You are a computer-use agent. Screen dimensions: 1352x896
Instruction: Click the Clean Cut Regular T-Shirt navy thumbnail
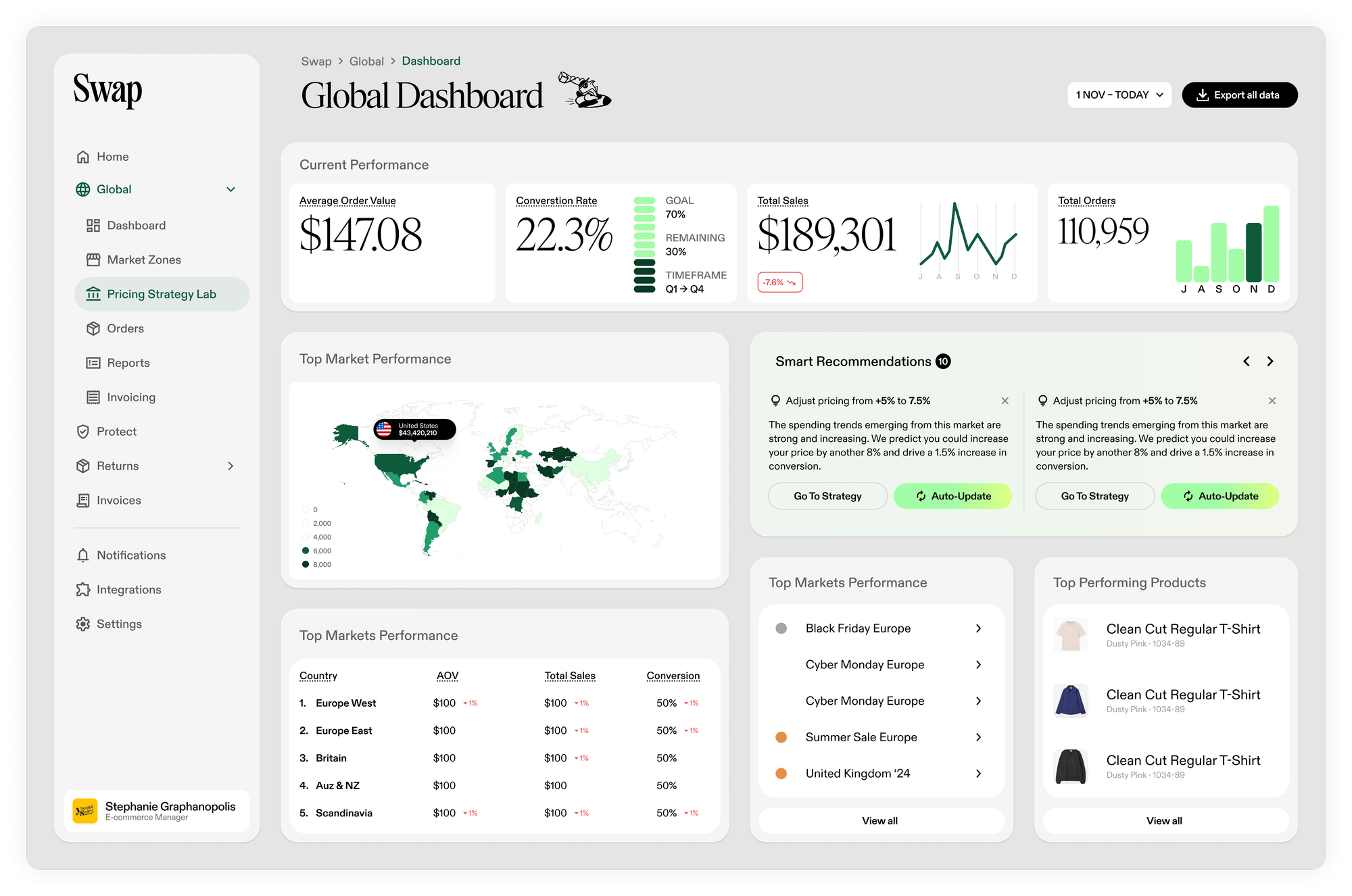point(1071,701)
